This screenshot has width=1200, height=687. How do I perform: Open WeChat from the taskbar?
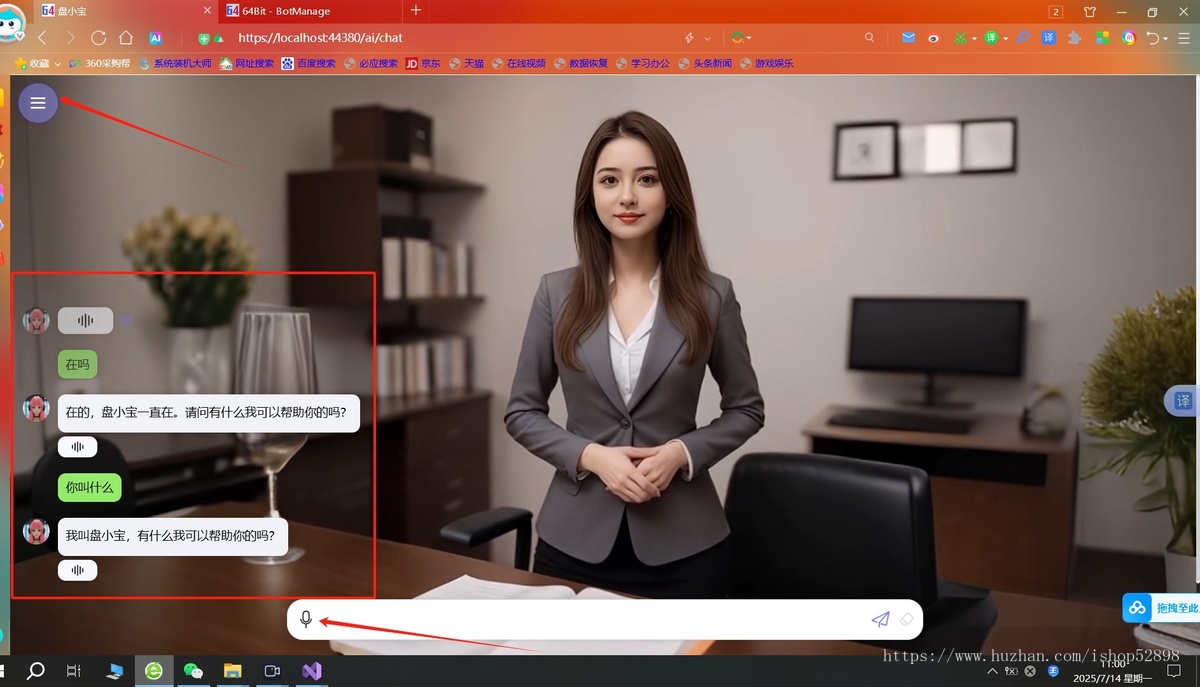pyautogui.click(x=193, y=671)
